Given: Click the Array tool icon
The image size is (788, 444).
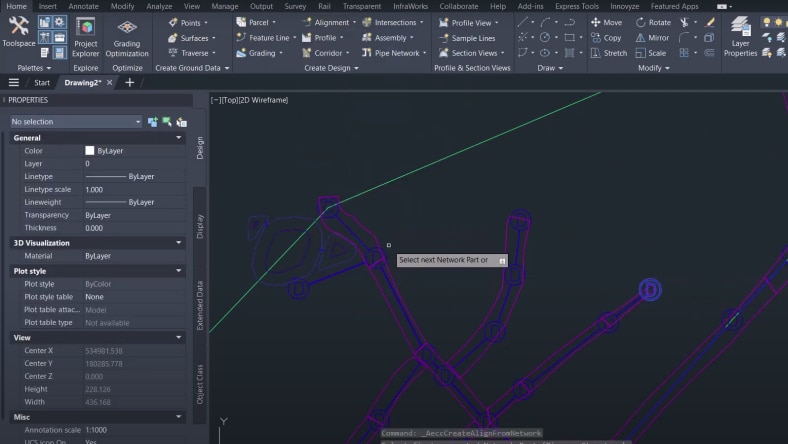Looking at the screenshot, I should [x=684, y=52].
